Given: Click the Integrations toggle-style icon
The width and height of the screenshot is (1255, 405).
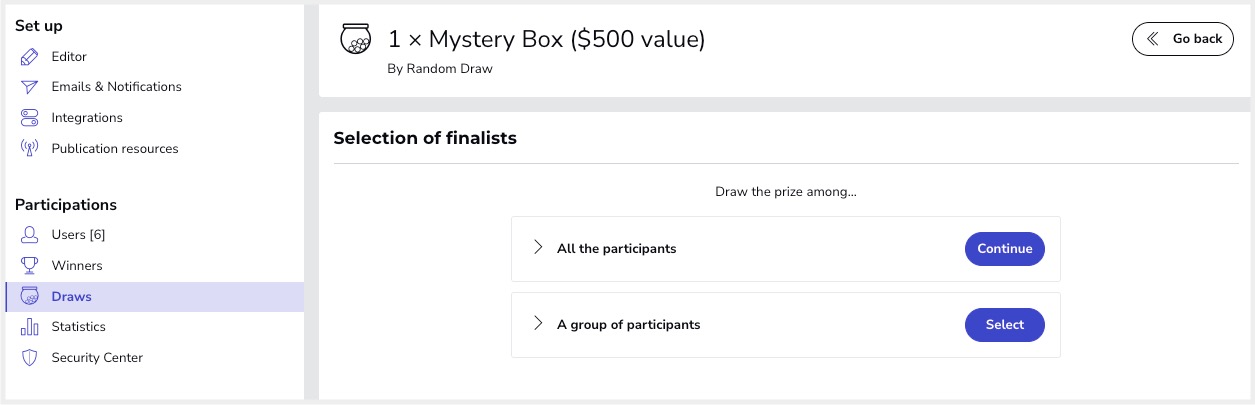Looking at the screenshot, I should pos(30,118).
